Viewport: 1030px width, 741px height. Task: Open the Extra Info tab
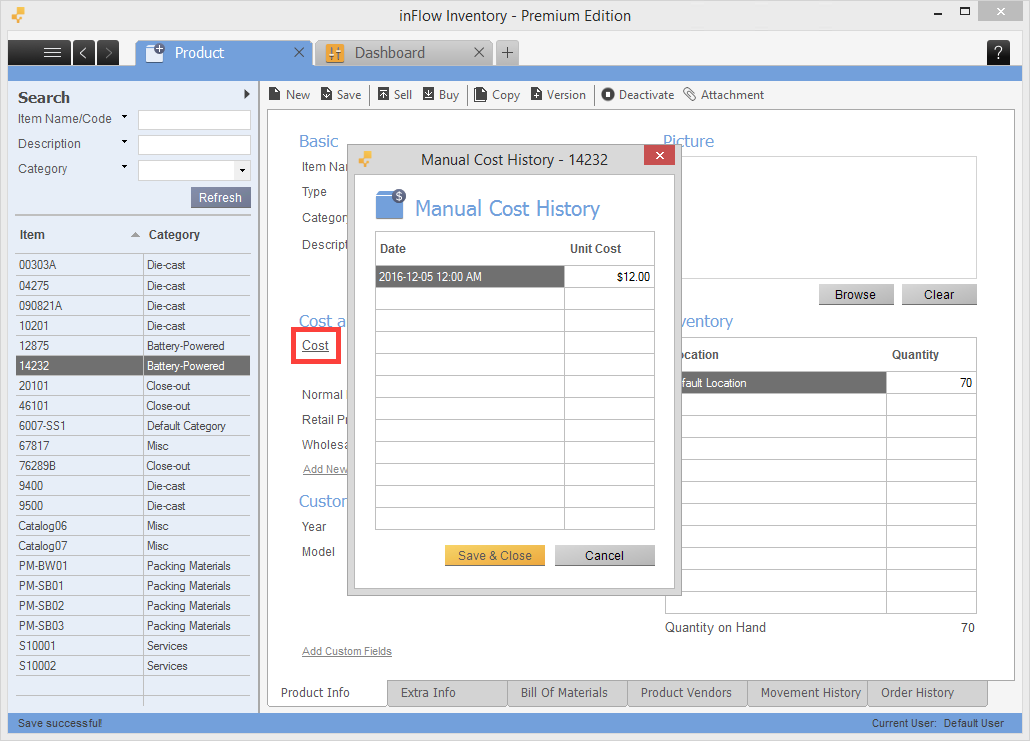tap(447, 692)
